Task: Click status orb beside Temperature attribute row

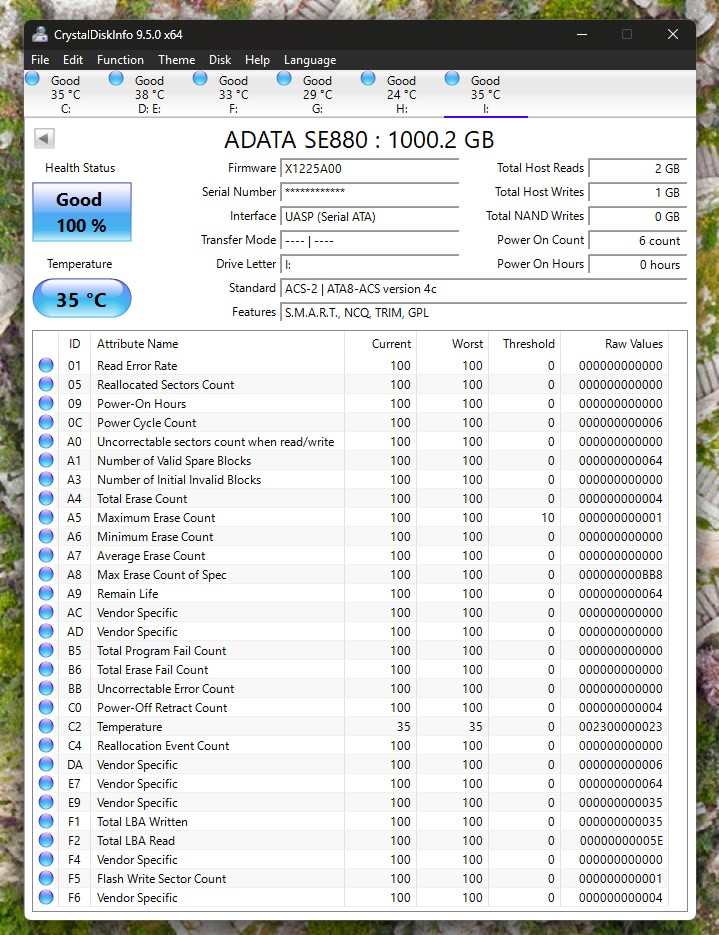Action: (46, 727)
